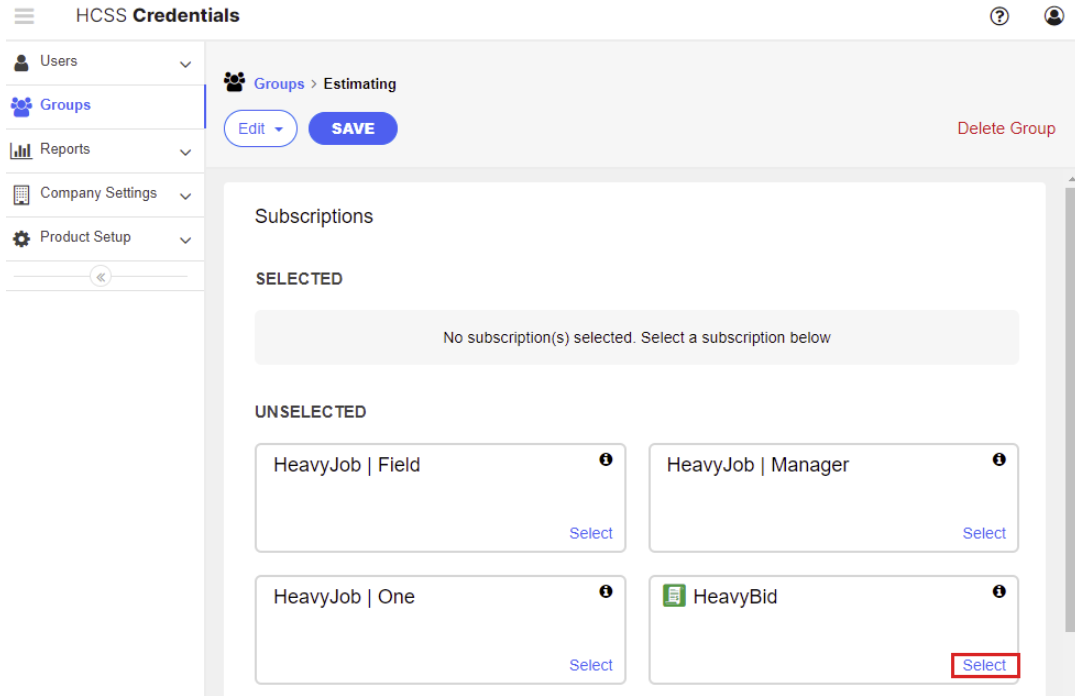Click the Product Setup gear icon
The height and width of the screenshot is (696, 1075).
pyautogui.click(x=21, y=237)
